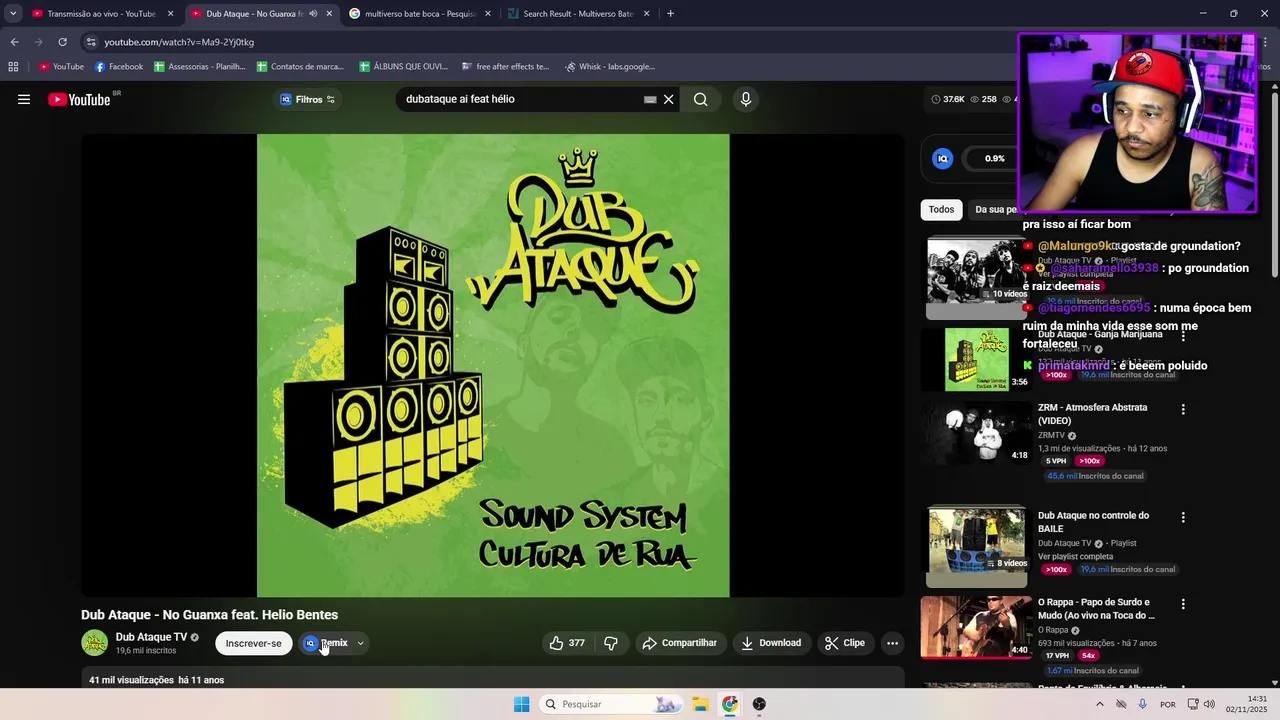The width and height of the screenshot is (1280, 720).
Task: Open volume control in system tray
Action: pos(1208,704)
